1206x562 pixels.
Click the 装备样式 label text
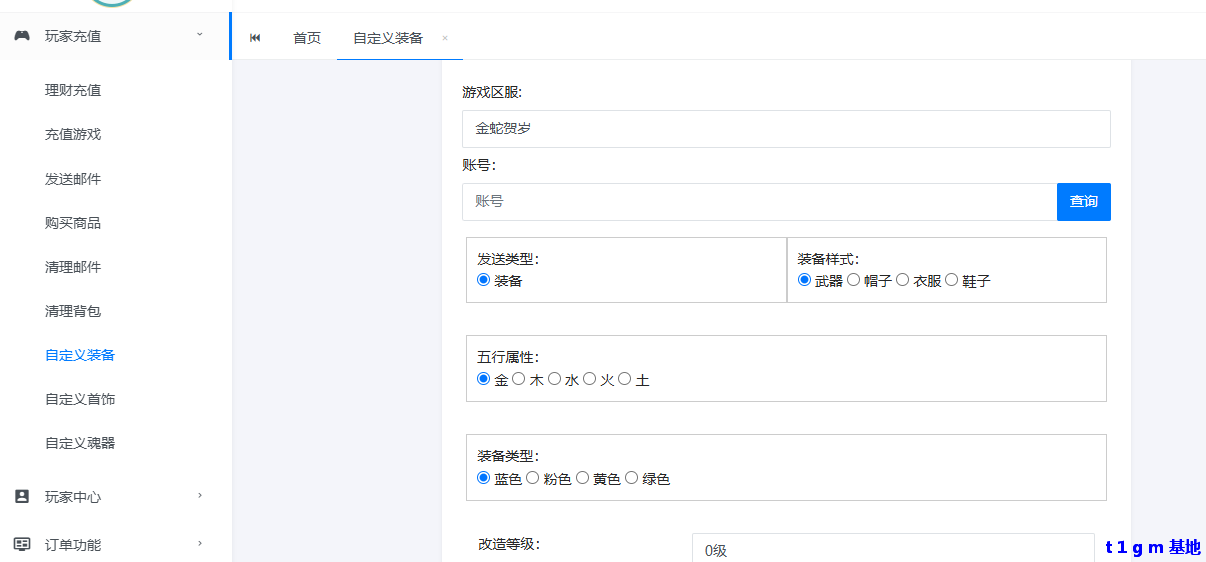[x=828, y=259]
